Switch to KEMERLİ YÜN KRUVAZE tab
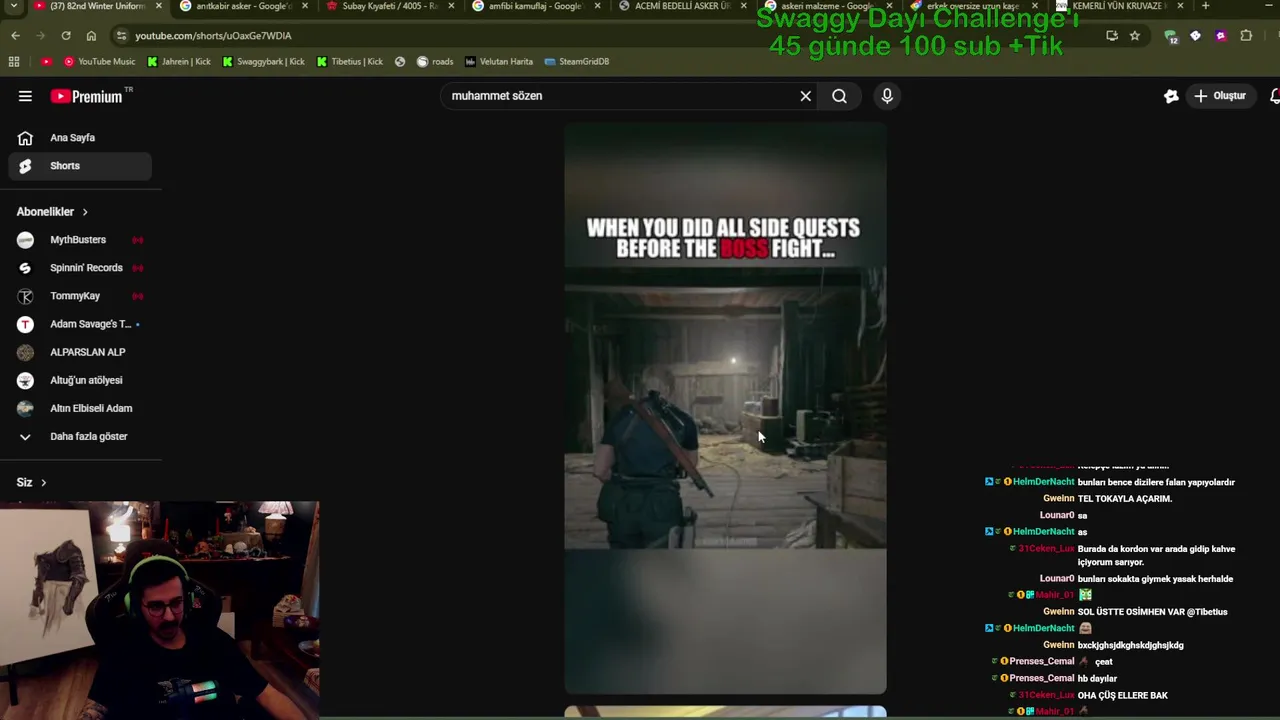This screenshot has height=720, width=1280. pyautogui.click(x=1121, y=6)
